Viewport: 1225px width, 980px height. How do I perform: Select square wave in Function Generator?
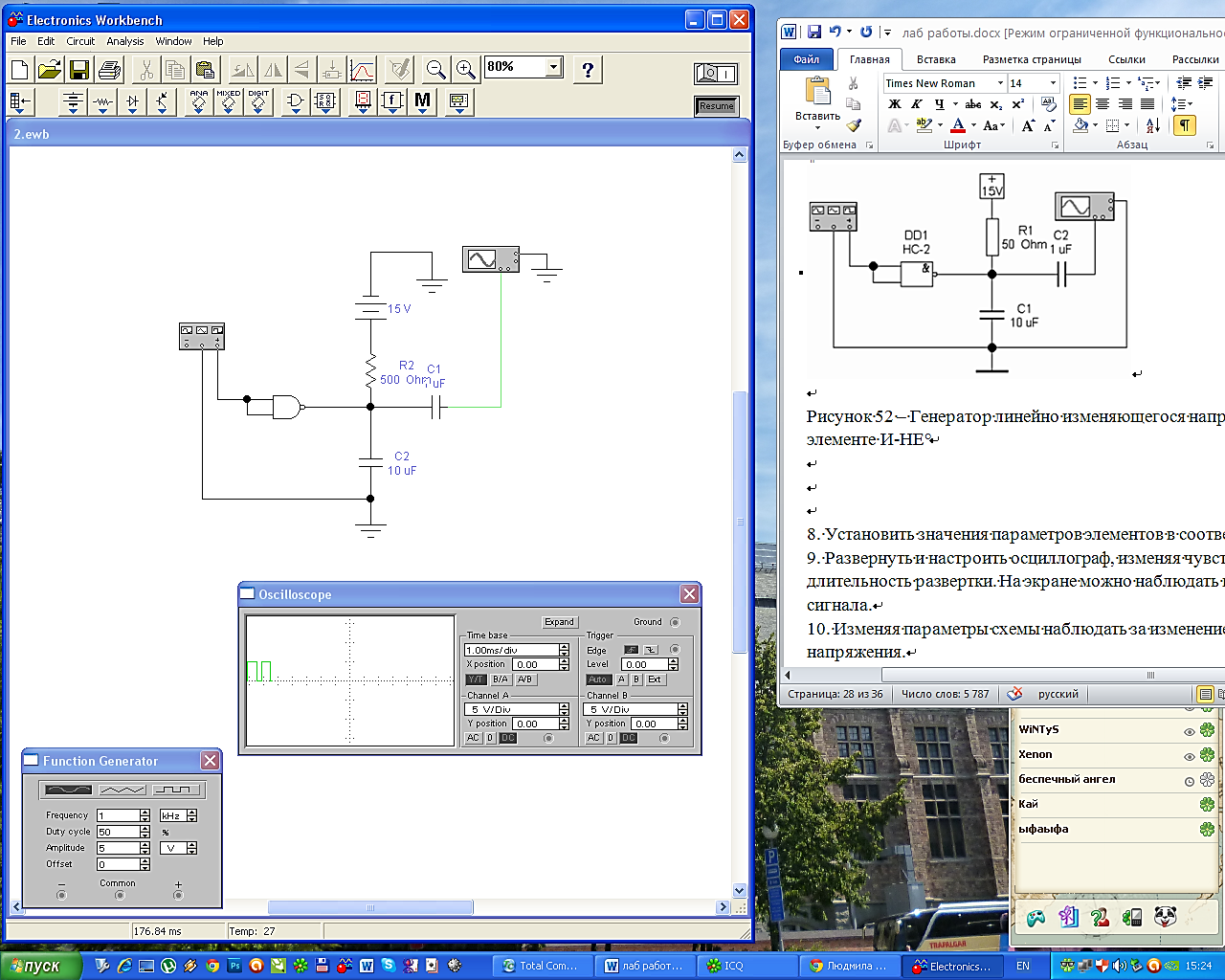click(x=177, y=790)
